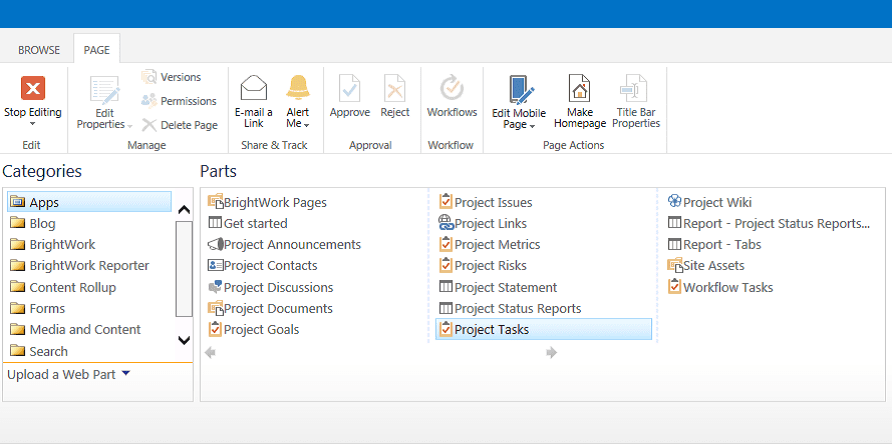Open the Edit Properties dropdown
892x445 pixels.
click(130, 125)
